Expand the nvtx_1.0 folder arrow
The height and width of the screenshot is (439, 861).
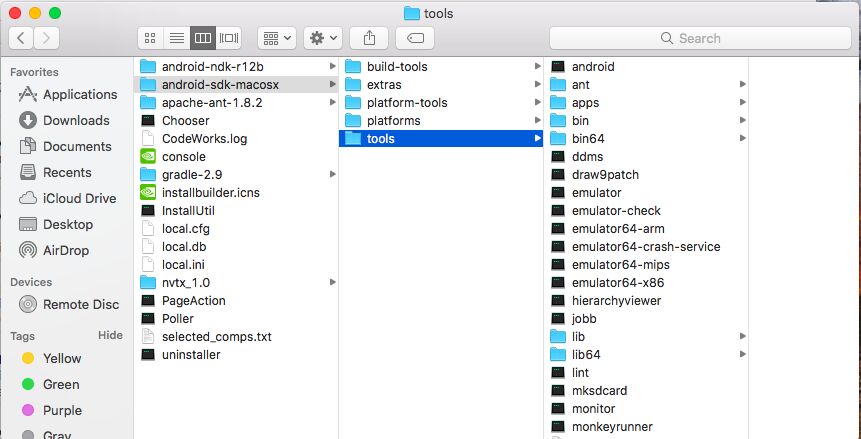(x=332, y=282)
